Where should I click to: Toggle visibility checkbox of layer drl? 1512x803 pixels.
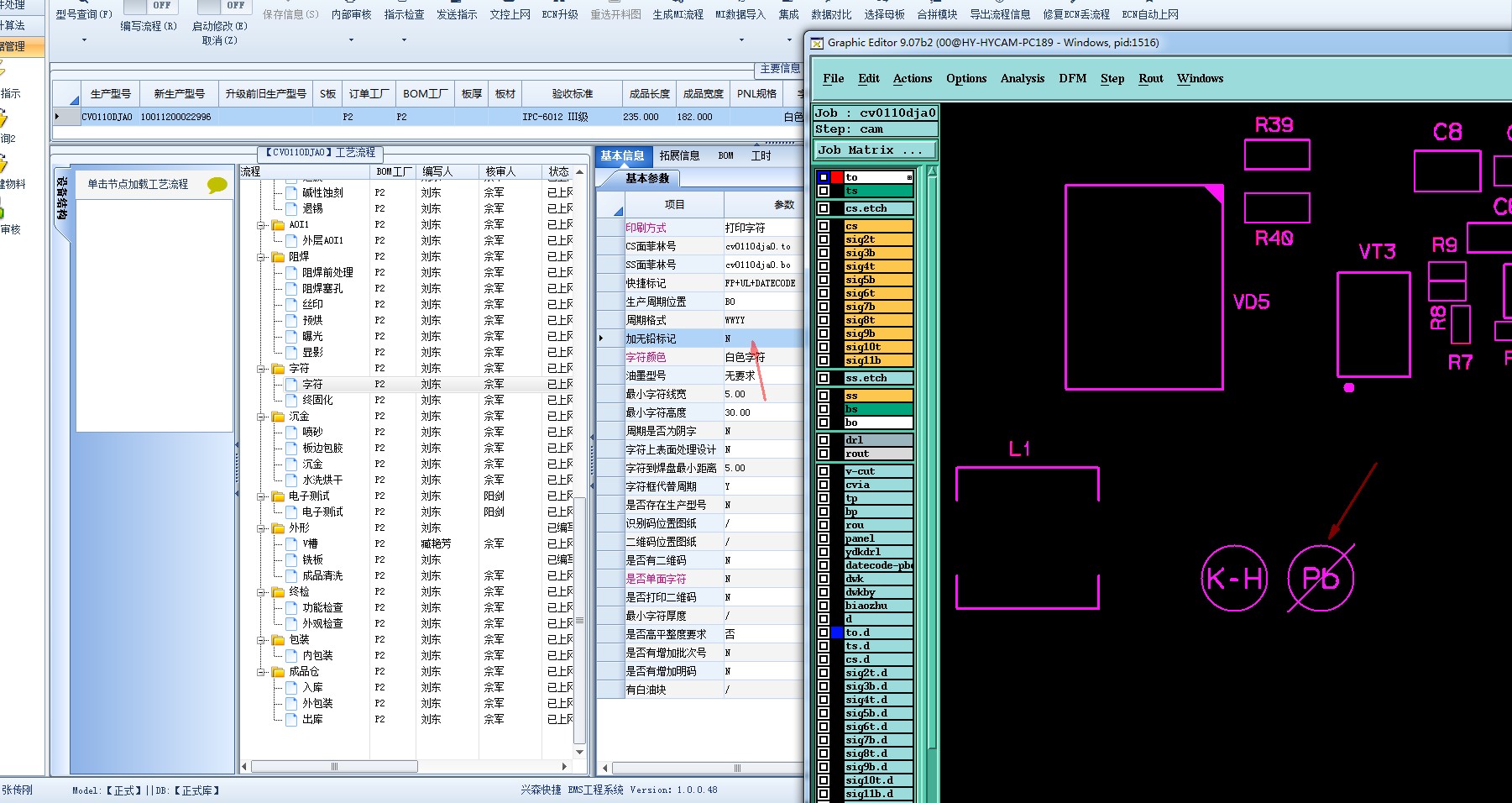[824, 440]
